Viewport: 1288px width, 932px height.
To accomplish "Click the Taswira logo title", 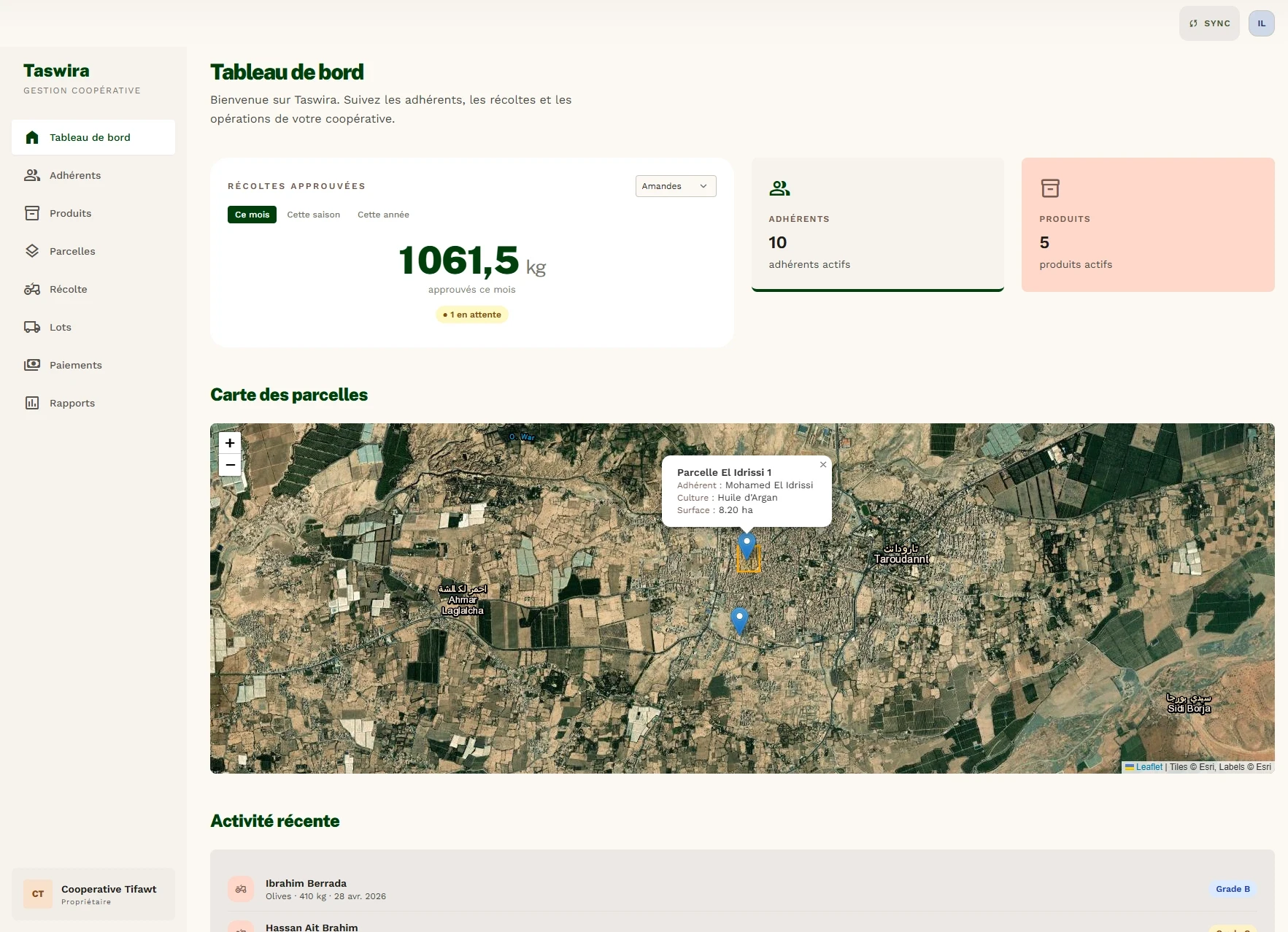I will [x=56, y=71].
